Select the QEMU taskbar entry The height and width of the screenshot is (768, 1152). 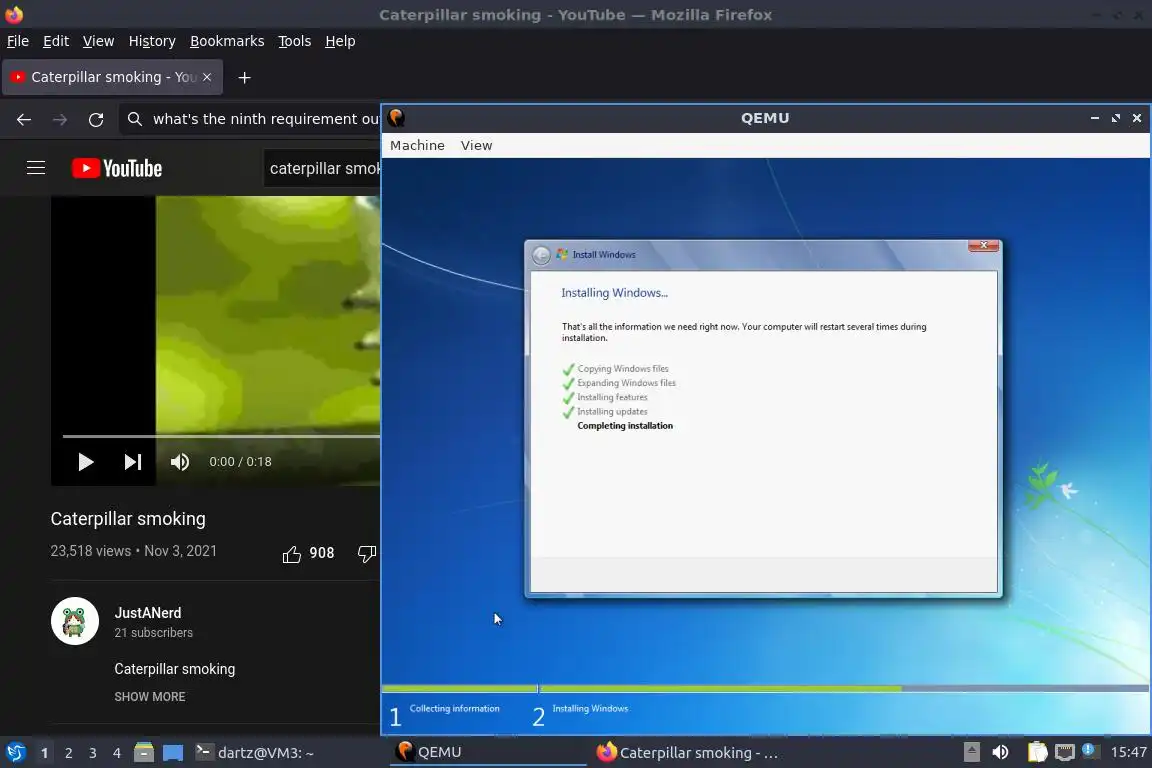coord(487,752)
